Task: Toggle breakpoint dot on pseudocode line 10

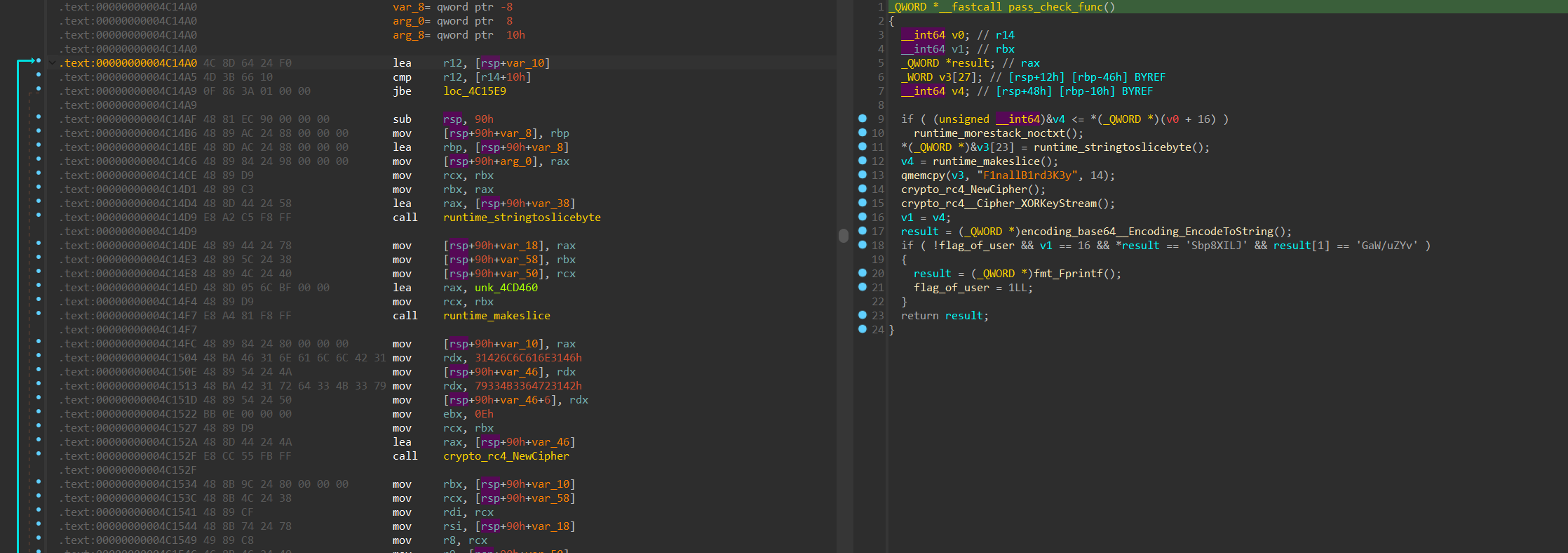Action: [x=863, y=133]
